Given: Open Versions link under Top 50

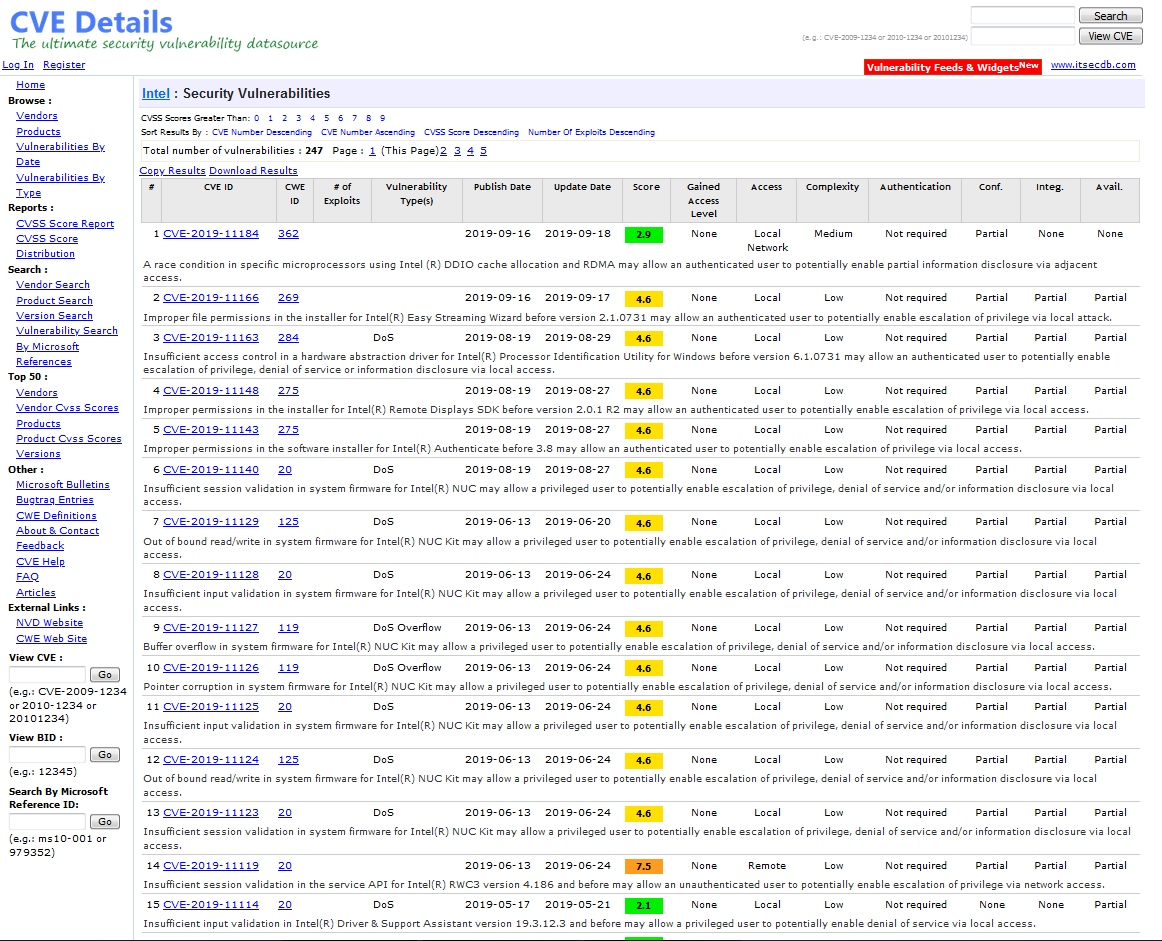Looking at the screenshot, I should click(39, 453).
